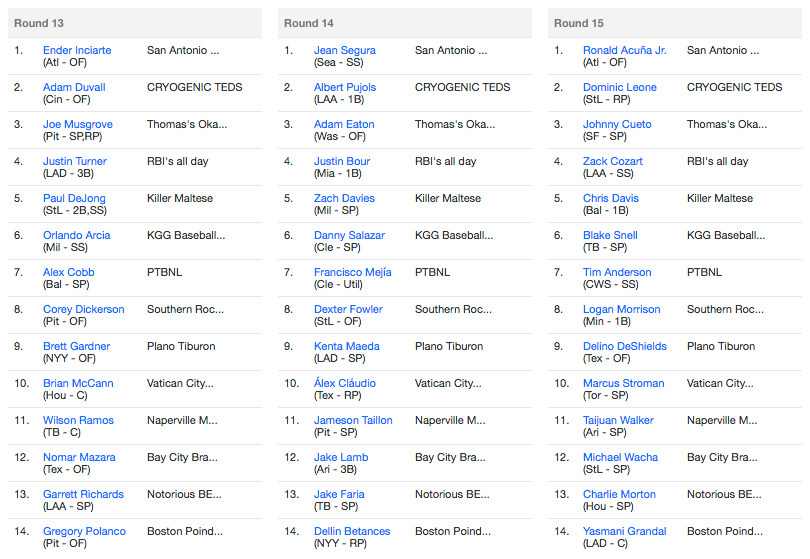Open Dellin Betances player page
Screen dimensions: 810x559
(352, 532)
